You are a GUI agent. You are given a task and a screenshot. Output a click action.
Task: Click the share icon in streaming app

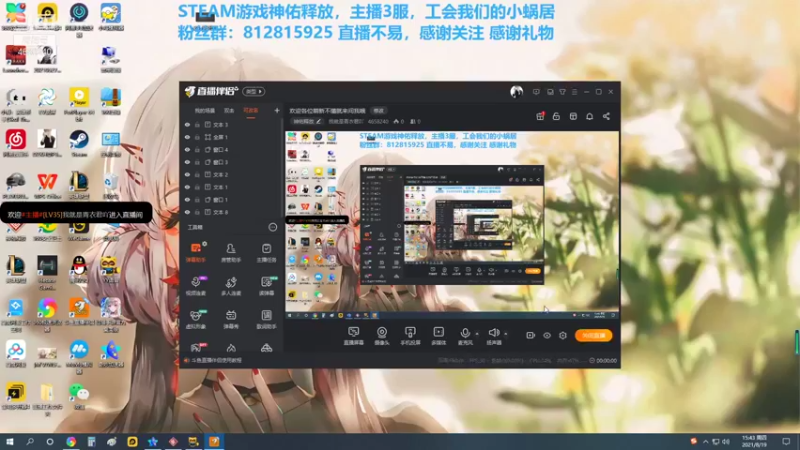click(x=606, y=116)
